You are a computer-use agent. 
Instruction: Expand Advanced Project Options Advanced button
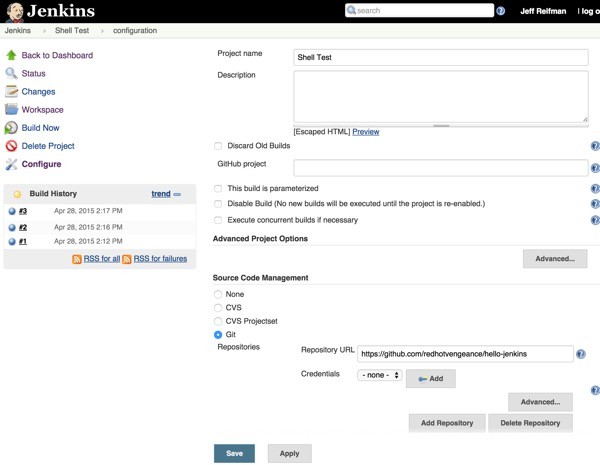555,259
